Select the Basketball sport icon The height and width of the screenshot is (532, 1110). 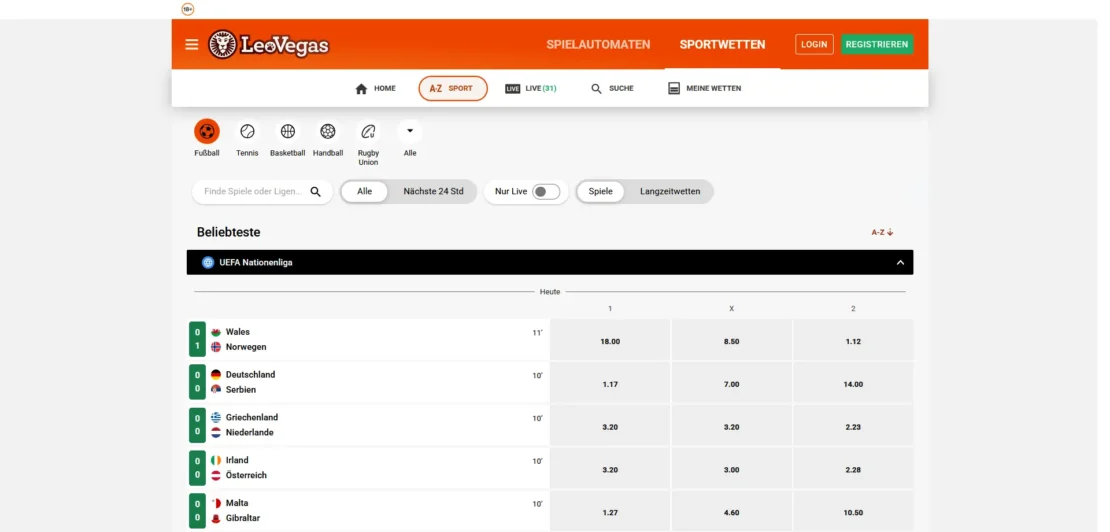point(287,132)
